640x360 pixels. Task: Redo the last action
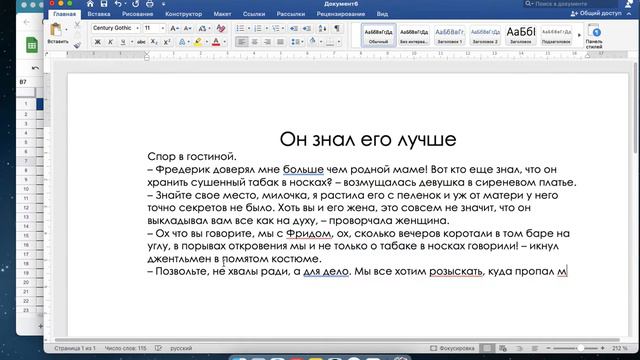[136, 4]
